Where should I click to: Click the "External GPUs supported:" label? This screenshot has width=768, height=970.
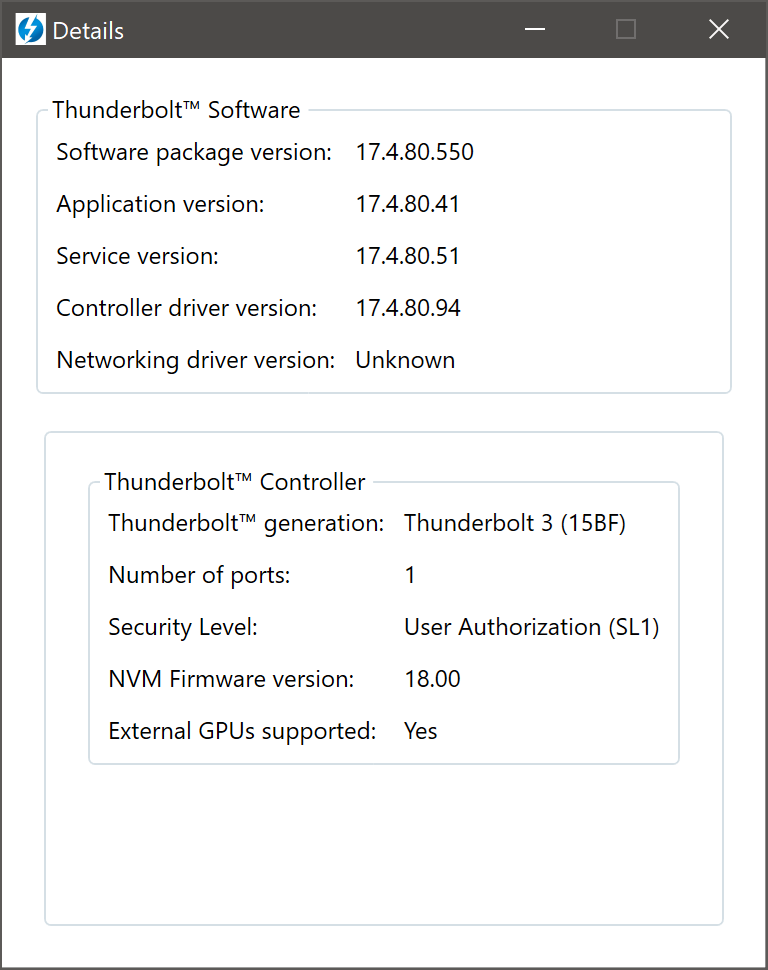coord(242,731)
